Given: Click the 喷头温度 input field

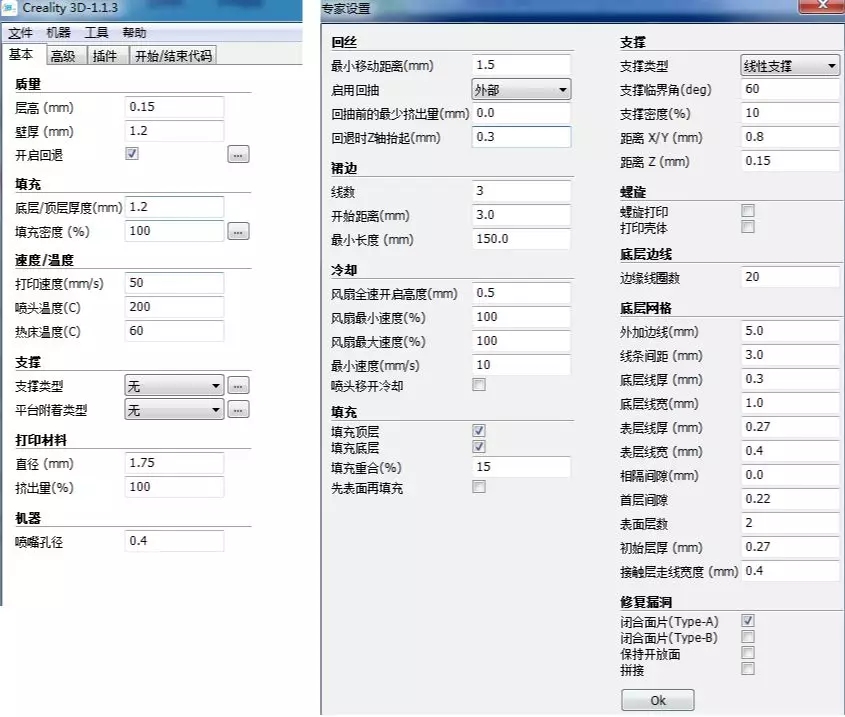Looking at the screenshot, I should click(174, 307).
